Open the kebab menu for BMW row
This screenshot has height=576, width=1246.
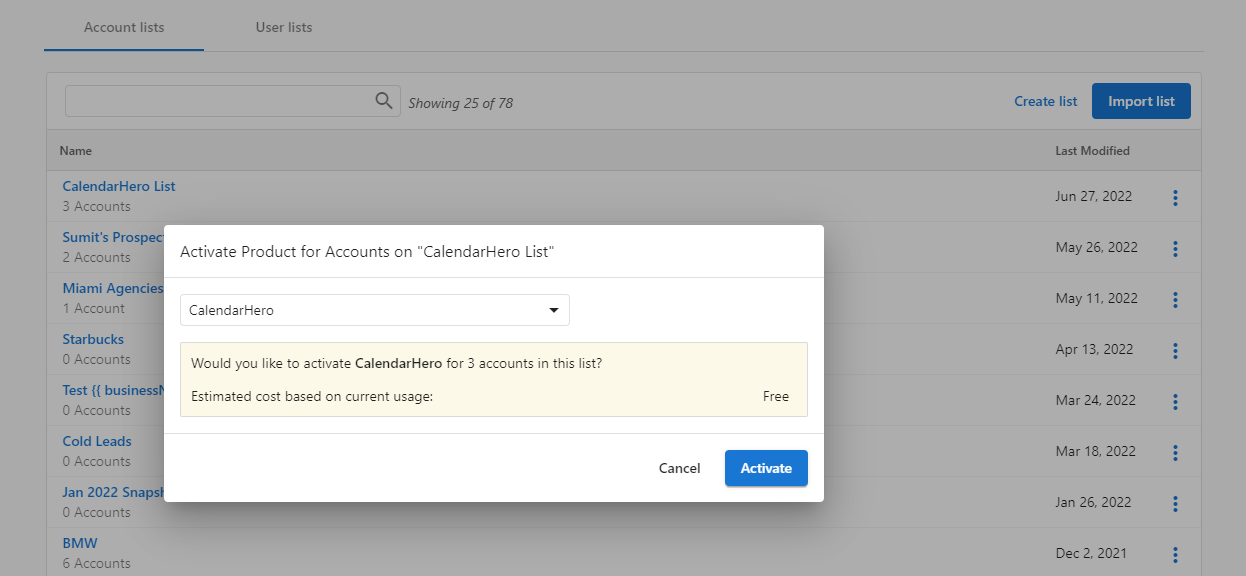tap(1175, 555)
